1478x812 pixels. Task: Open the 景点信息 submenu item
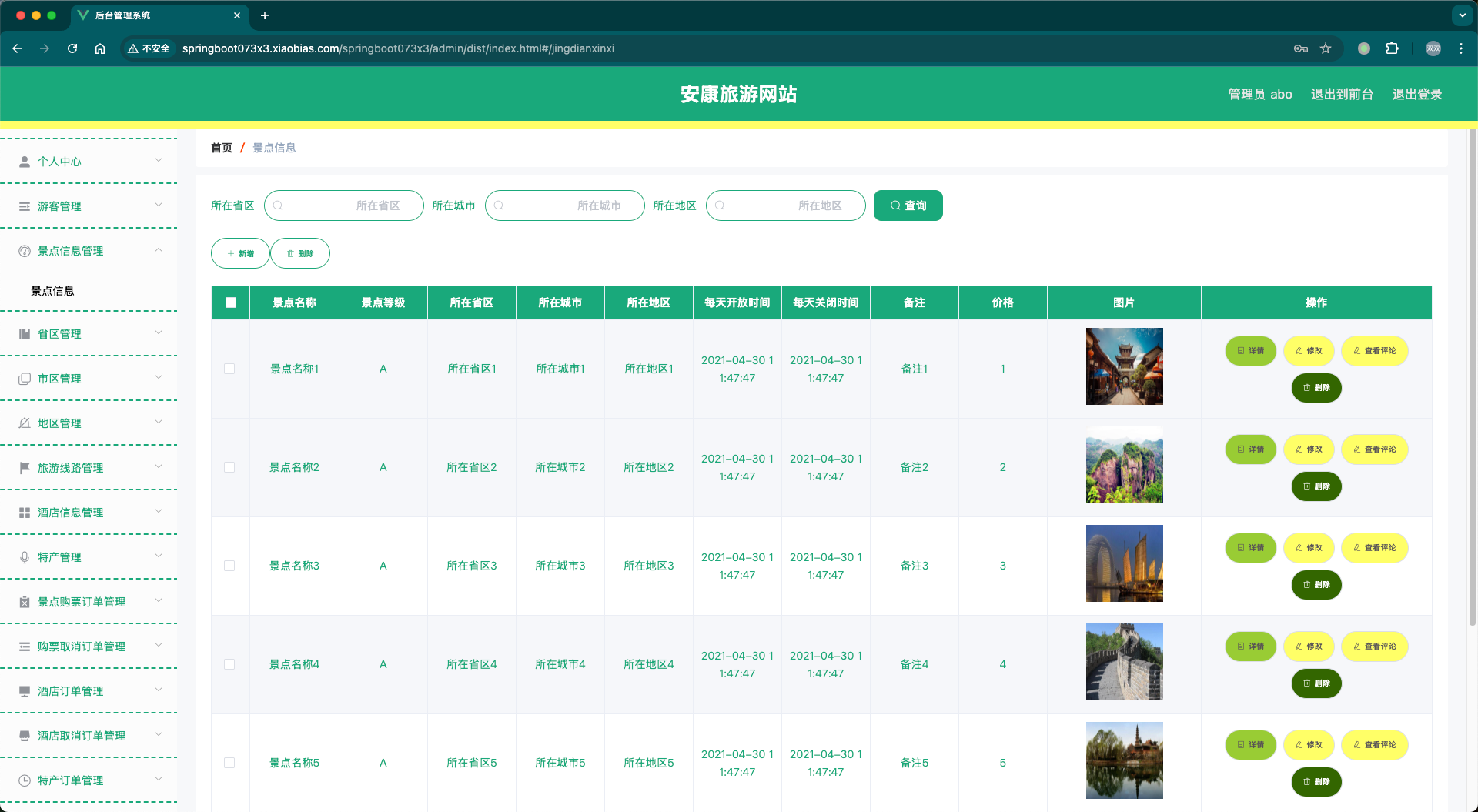pyautogui.click(x=89, y=291)
